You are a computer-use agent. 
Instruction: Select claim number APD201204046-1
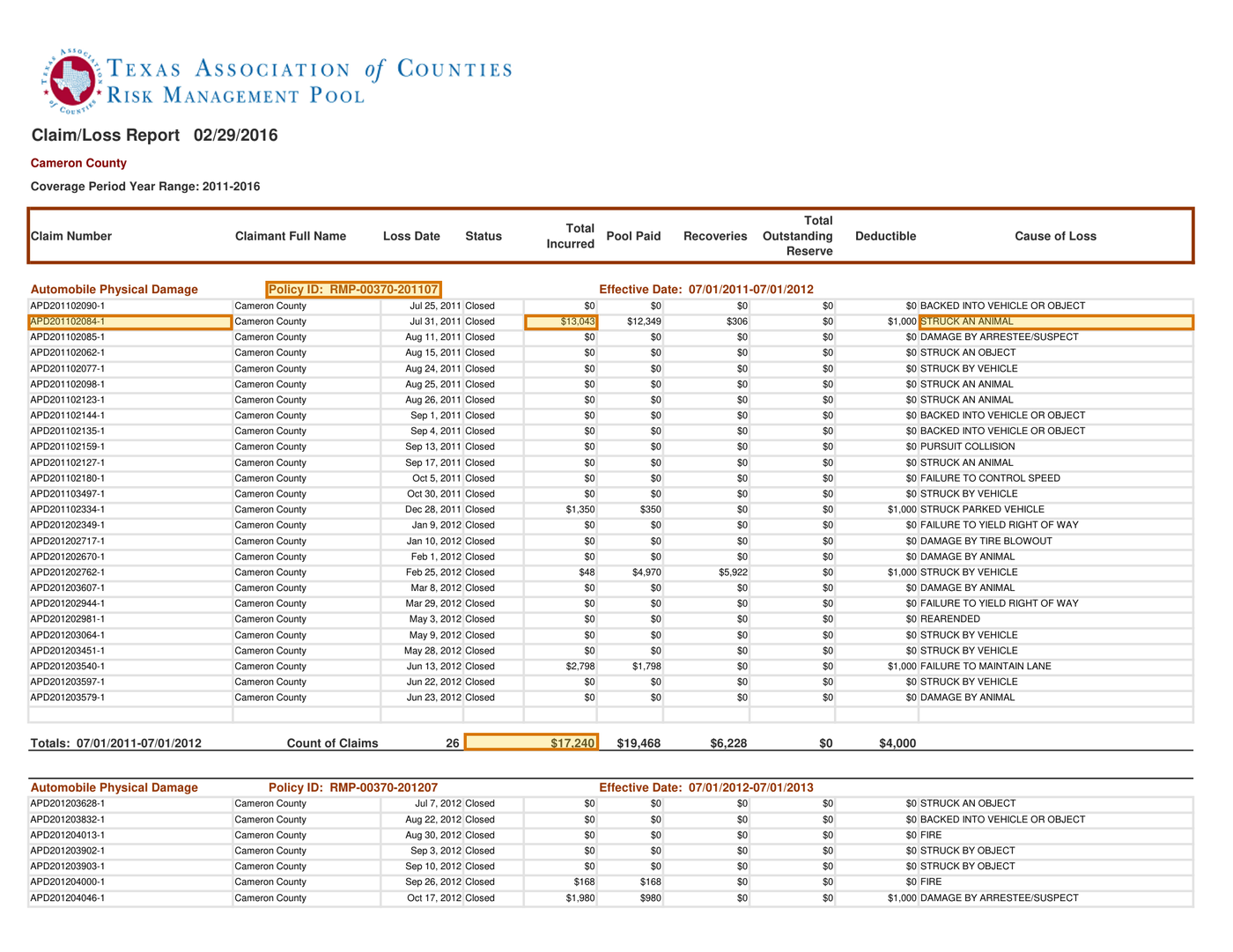[x=68, y=898]
